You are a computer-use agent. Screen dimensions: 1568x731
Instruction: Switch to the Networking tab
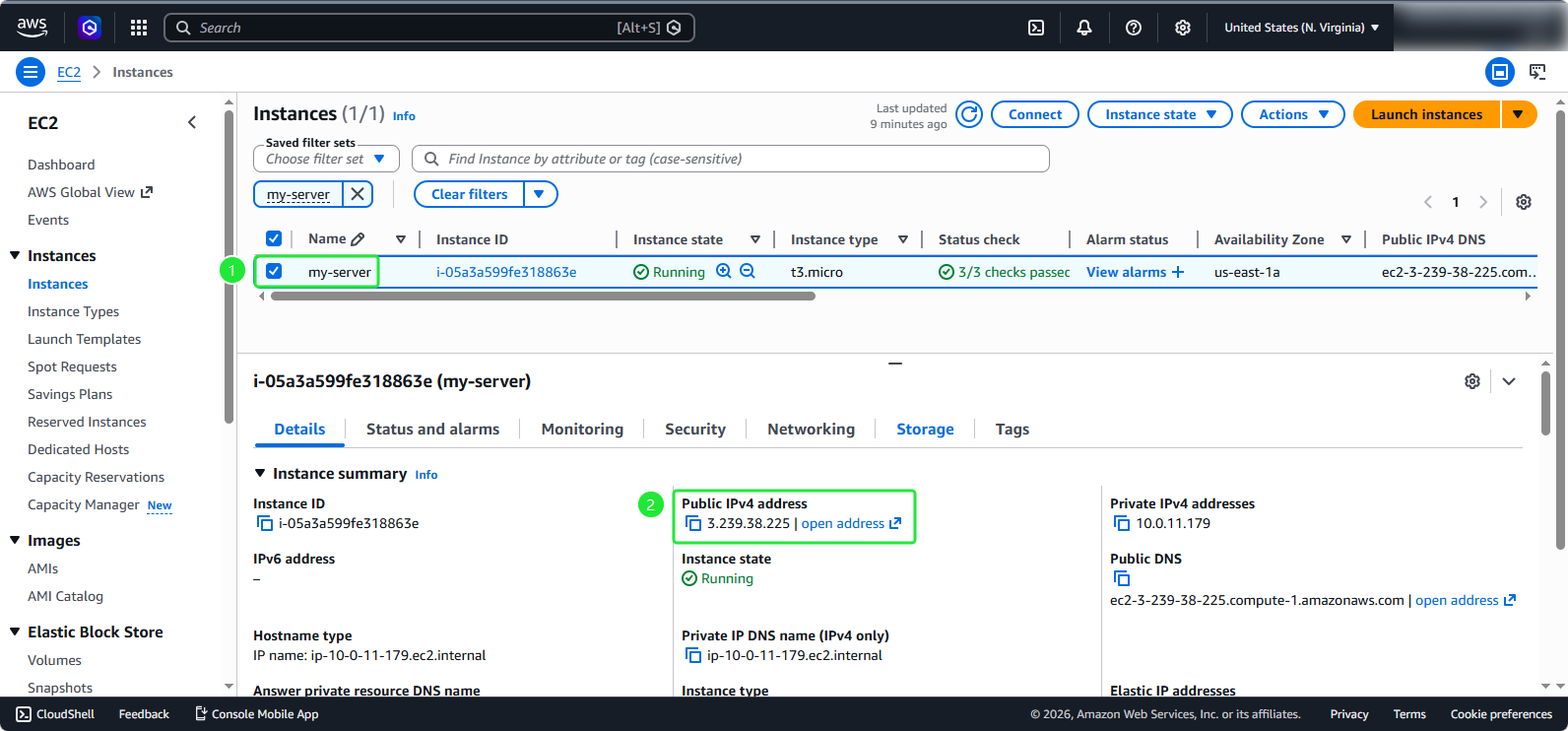(x=811, y=429)
